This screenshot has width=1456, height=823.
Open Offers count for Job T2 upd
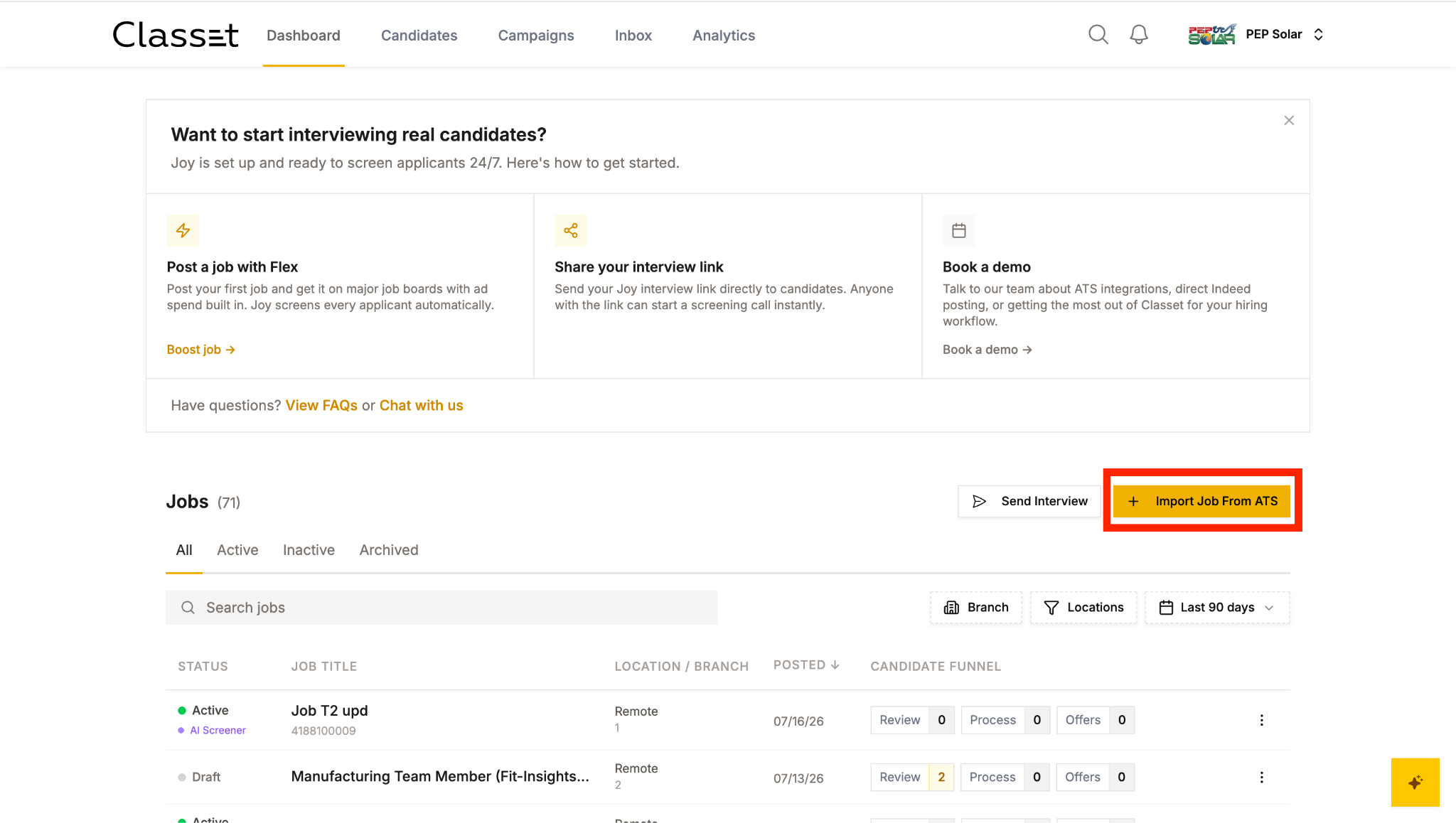click(1096, 720)
